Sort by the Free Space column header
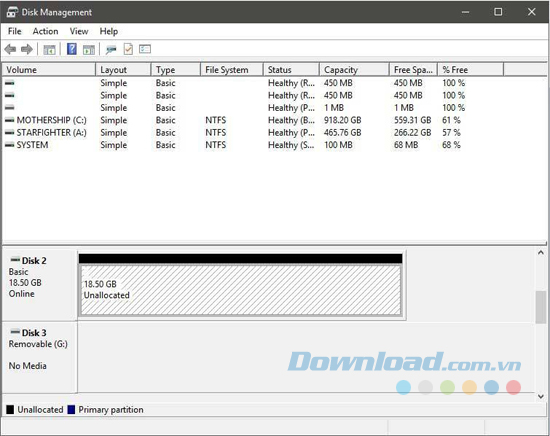 (414, 70)
